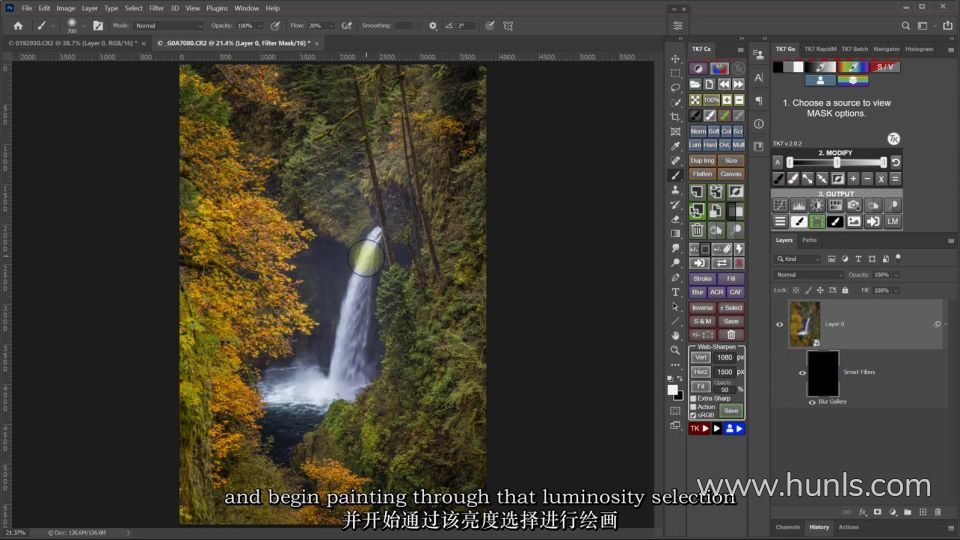
Task: Click the Dup Img button
Action: point(702,160)
